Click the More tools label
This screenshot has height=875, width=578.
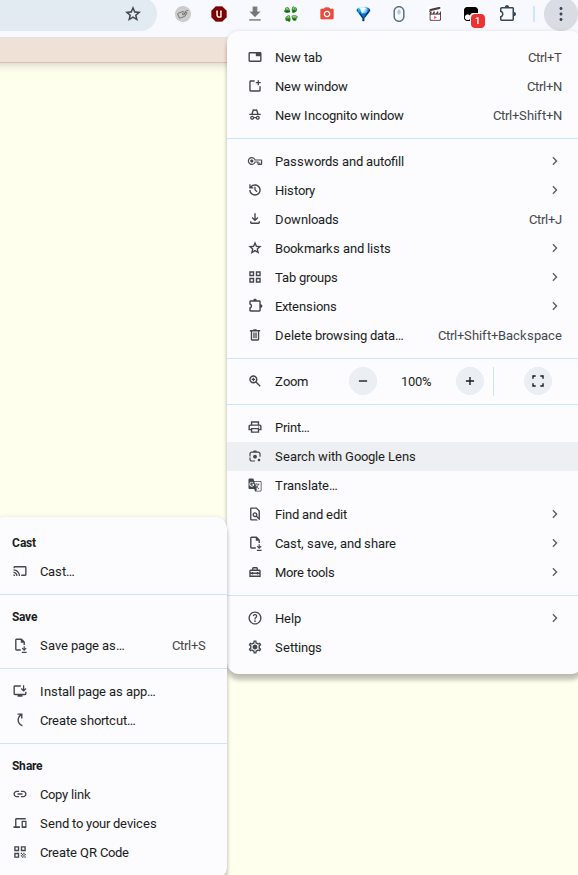[305, 573]
